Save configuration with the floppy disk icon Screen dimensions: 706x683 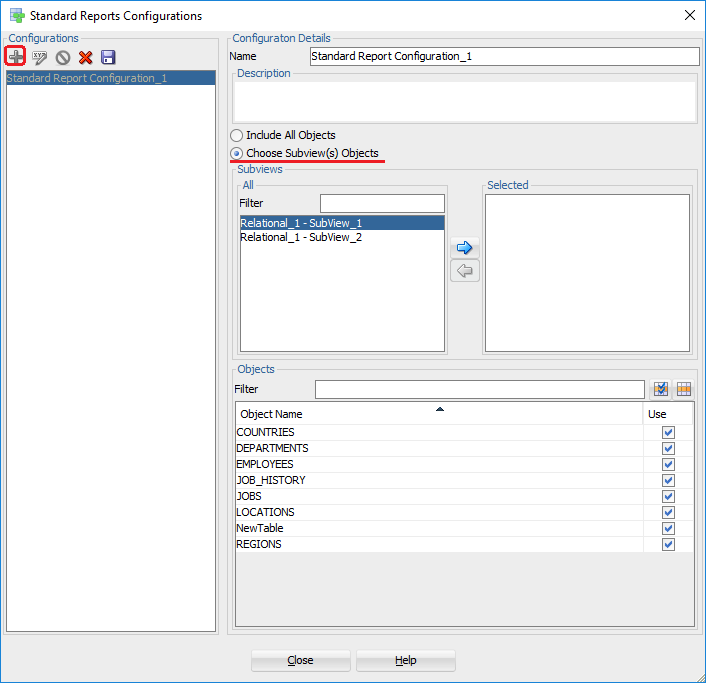pos(108,58)
